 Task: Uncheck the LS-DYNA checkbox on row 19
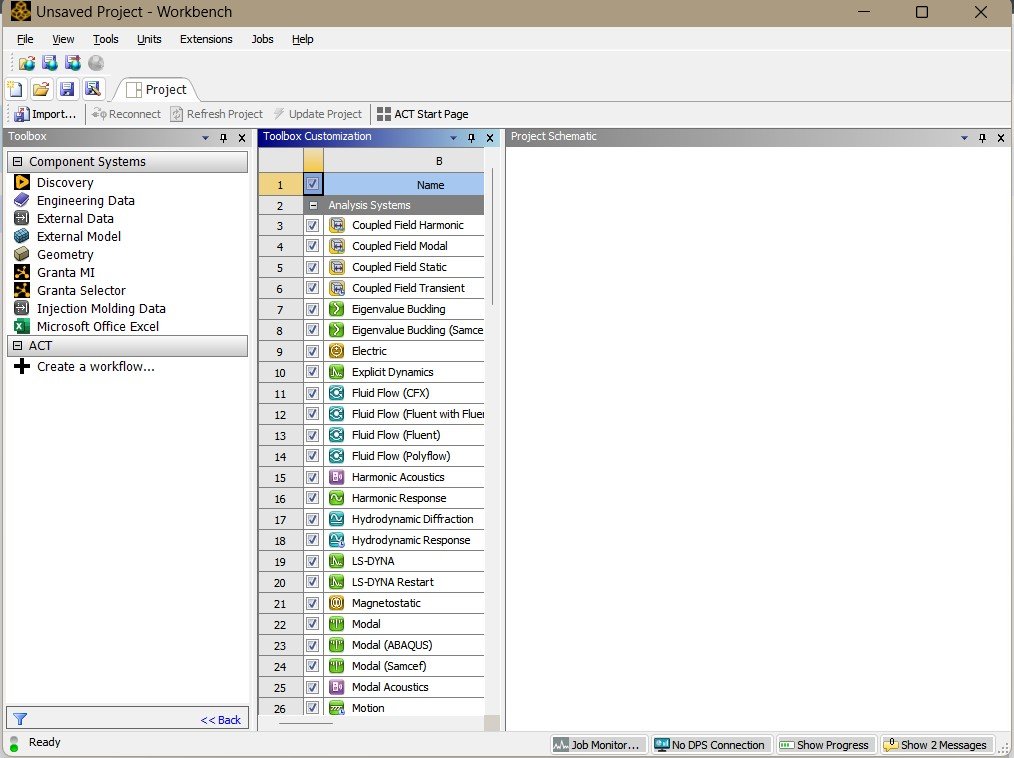pyautogui.click(x=312, y=561)
